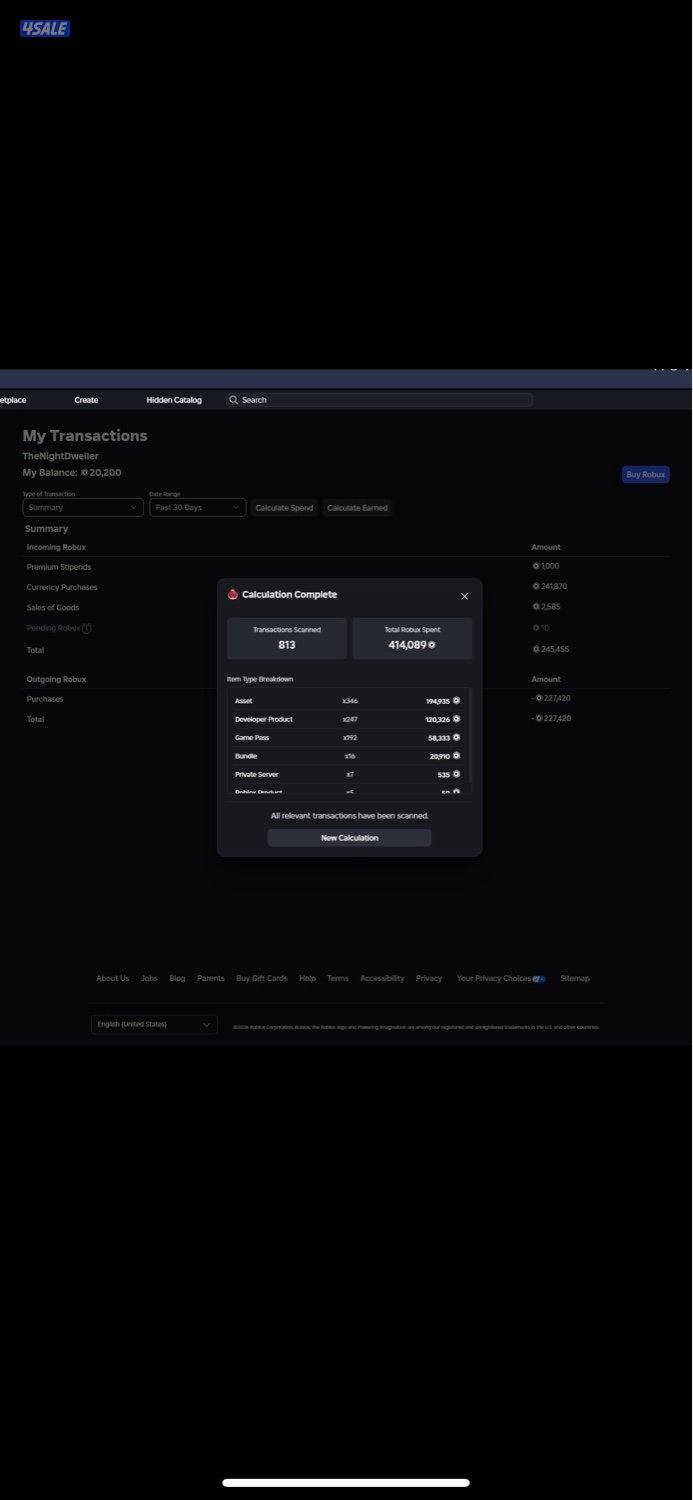Click Robux icon in Private Server row

[456, 774]
